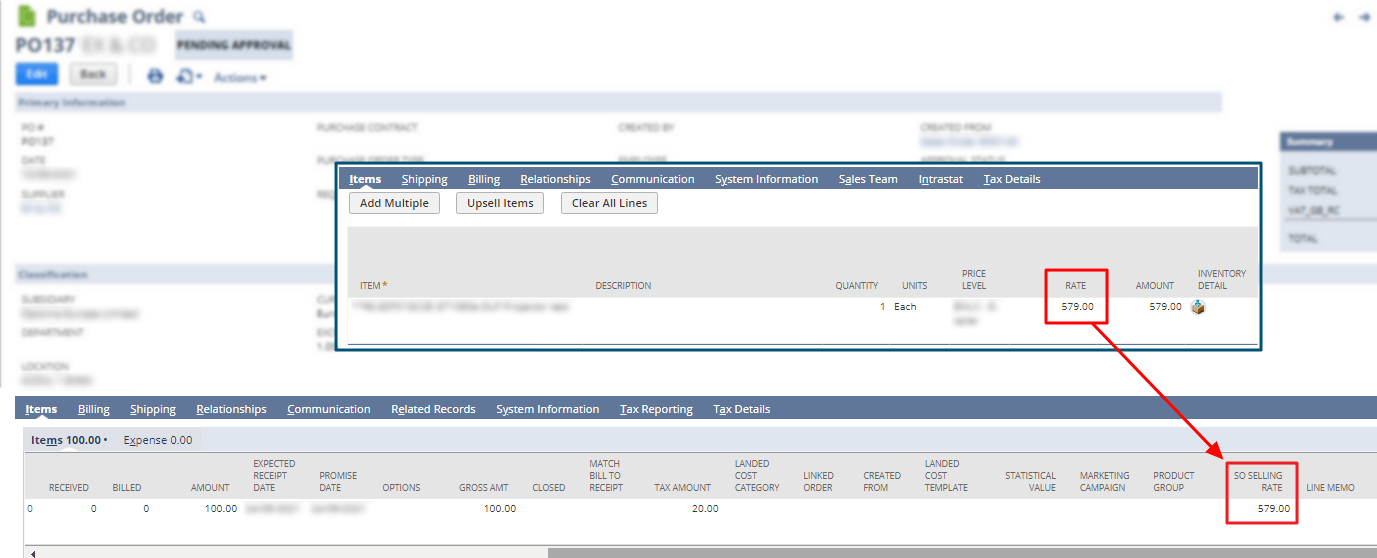Open the Actions dropdown menu
The height and width of the screenshot is (558, 1377).
coord(240,77)
